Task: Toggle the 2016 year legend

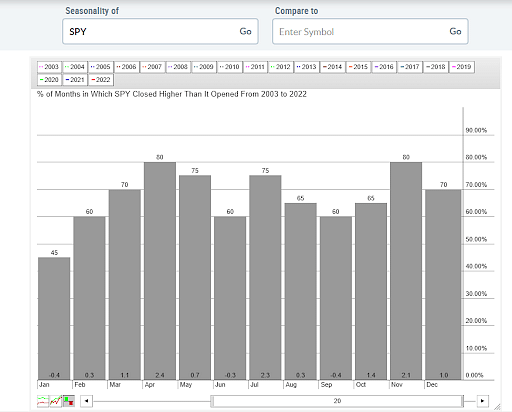Action: click(x=384, y=67)
